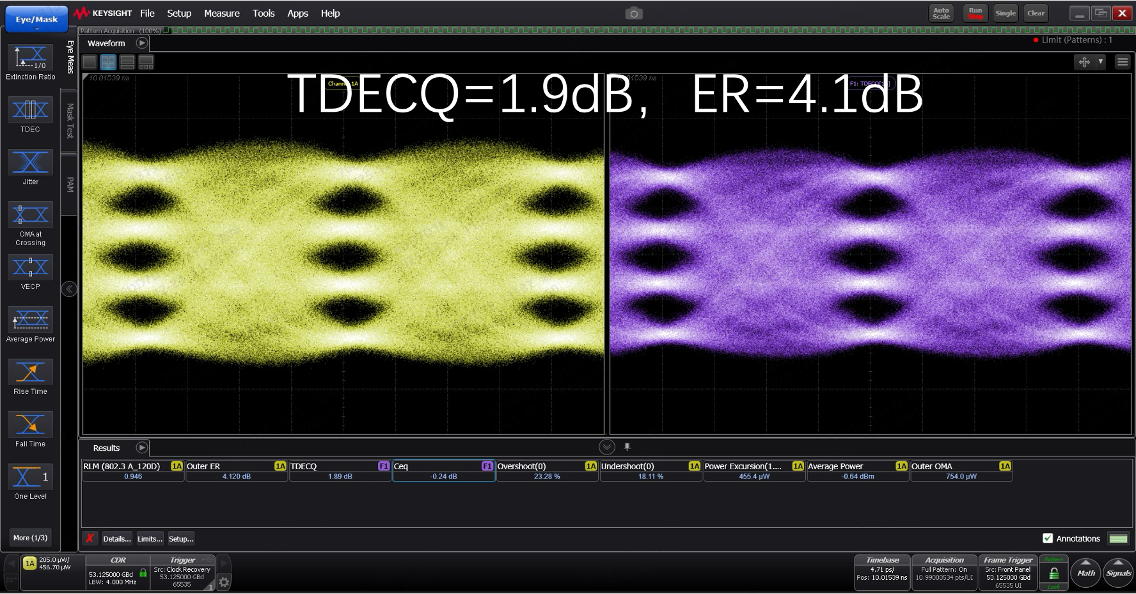Toggle the Run/Stop acquisition button
Screen dimensions: 1136x594
coord(974,13)
